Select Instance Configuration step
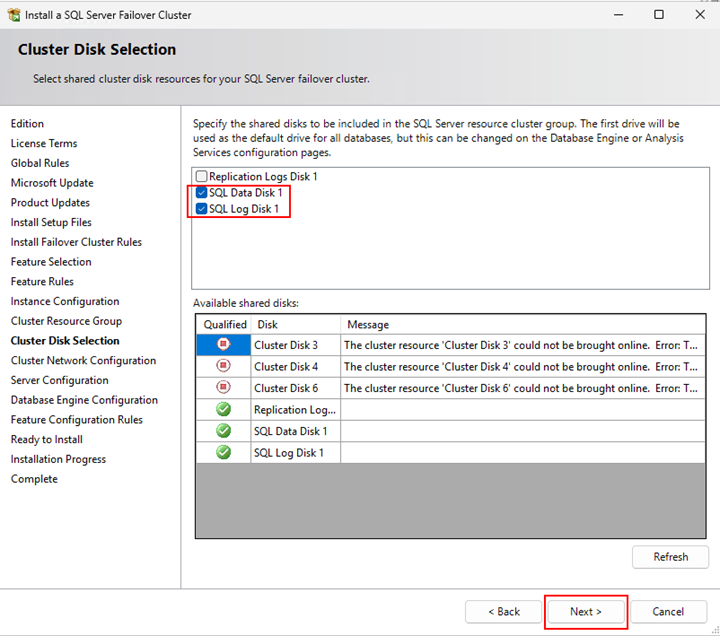Viewport: 720px width, 636px height. tap(65, 301)
